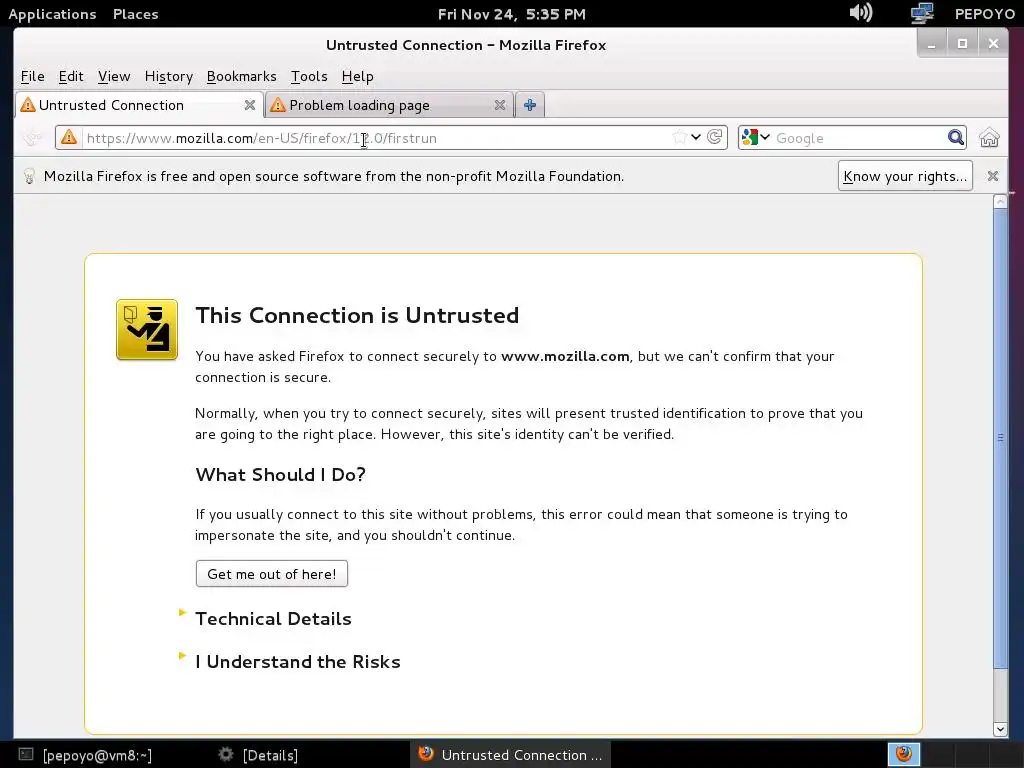Open the Places menu in top panel
The height and width of the screenshot is (768, 1024).
[136, 14]
